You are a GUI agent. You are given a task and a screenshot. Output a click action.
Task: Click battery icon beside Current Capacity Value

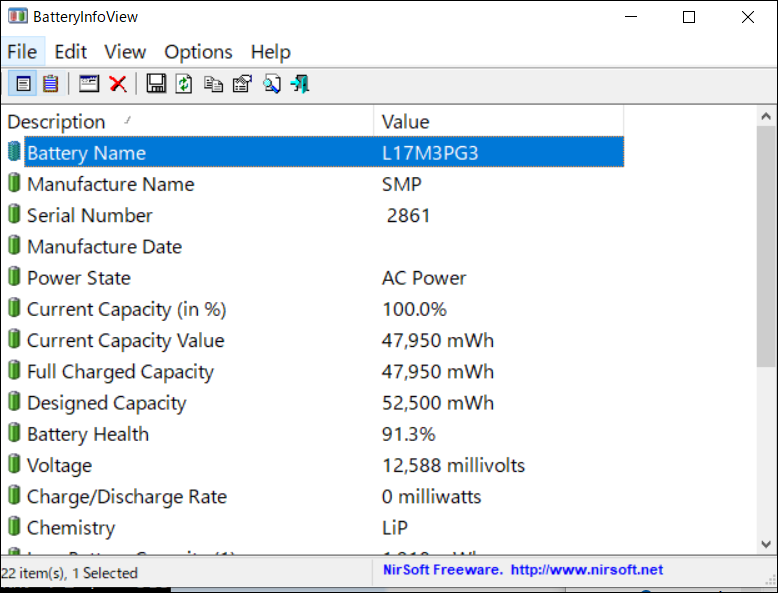point(14,339)
